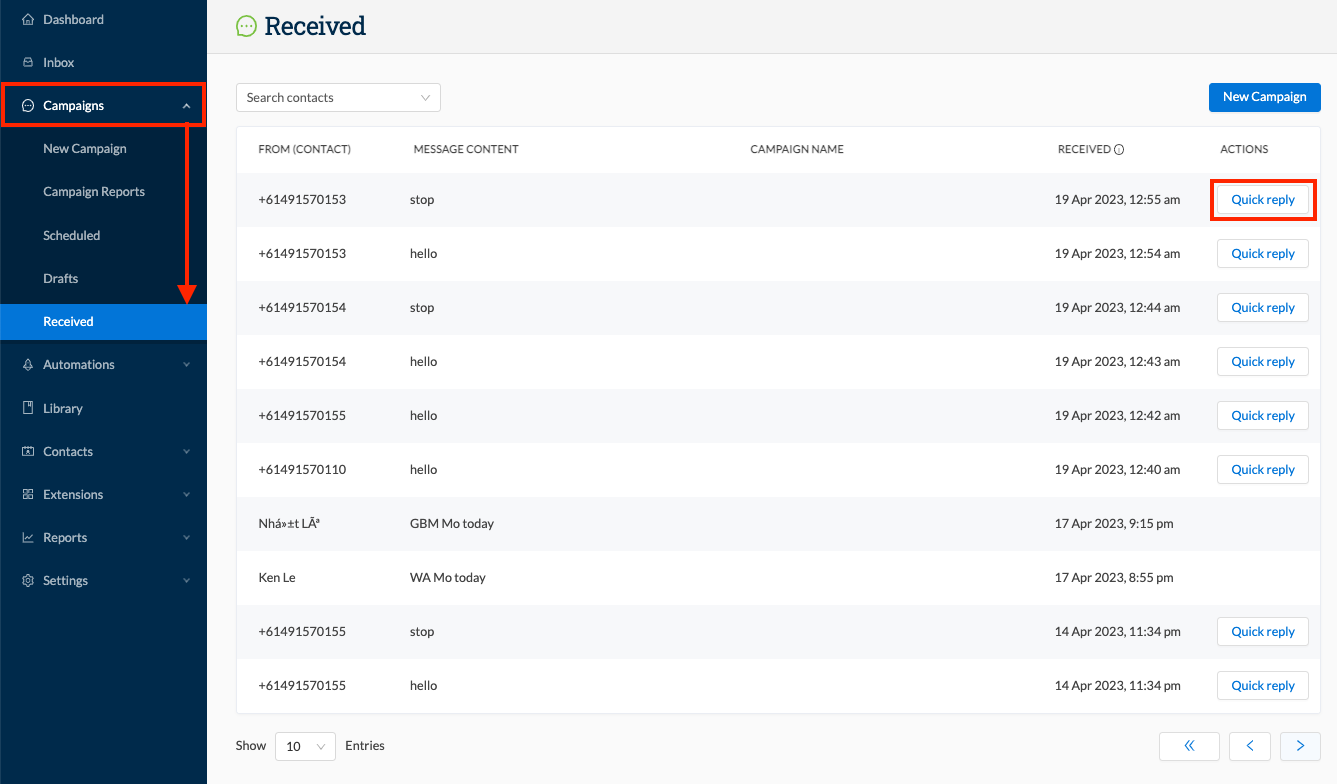Collapse the Campaigns menu chevron
Viewport: 1337px width, 784px height.
tap(187, 106)
